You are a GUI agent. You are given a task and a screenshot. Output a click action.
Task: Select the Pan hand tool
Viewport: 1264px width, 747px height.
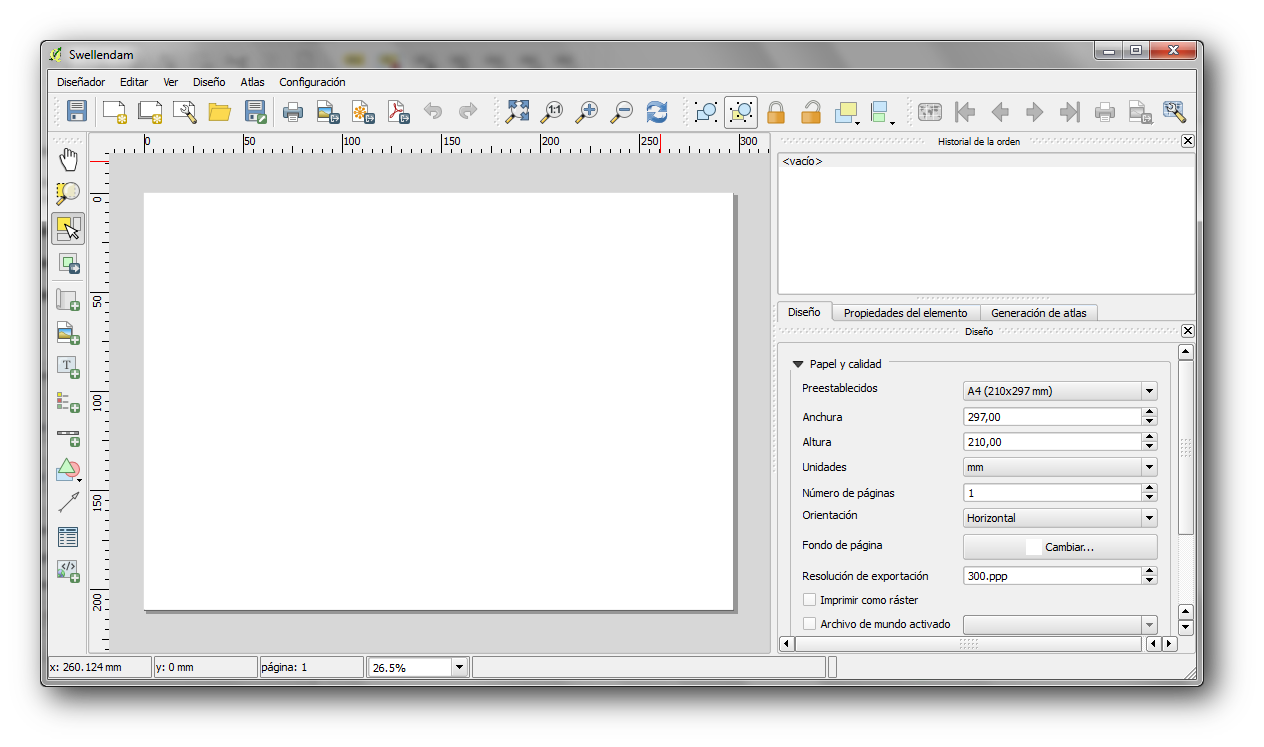(68, 159)
